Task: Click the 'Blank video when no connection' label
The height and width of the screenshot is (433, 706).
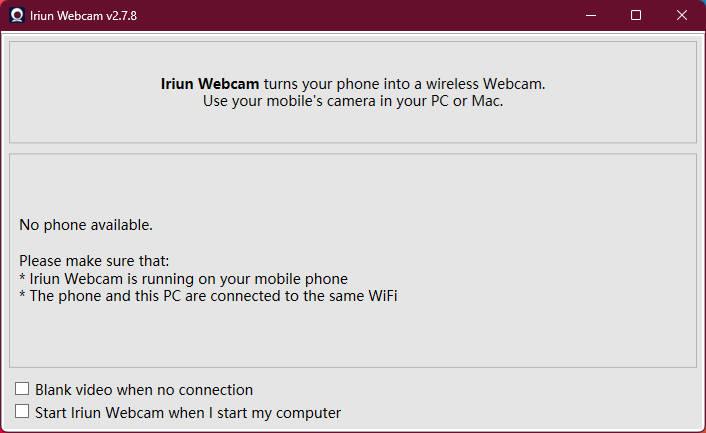Action: click(x=144, y=390)
